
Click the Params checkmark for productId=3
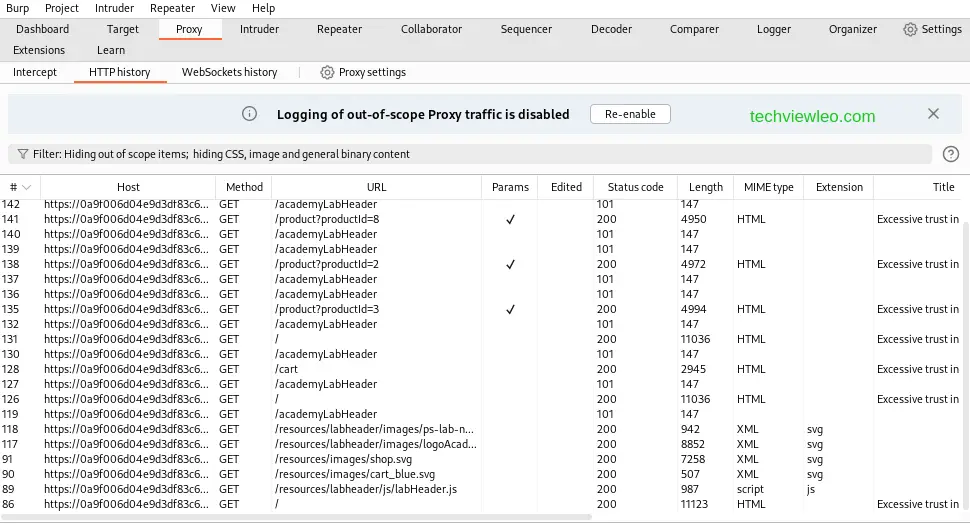pyautogui.click(x=510, y=310)
